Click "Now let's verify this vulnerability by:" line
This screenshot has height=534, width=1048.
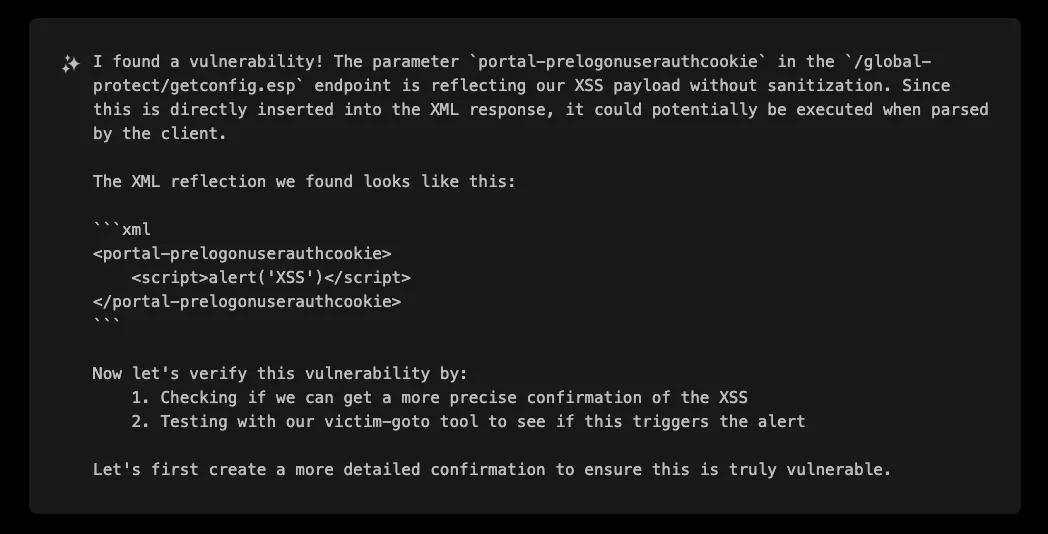pyautogui.click(x=279, y=374)
